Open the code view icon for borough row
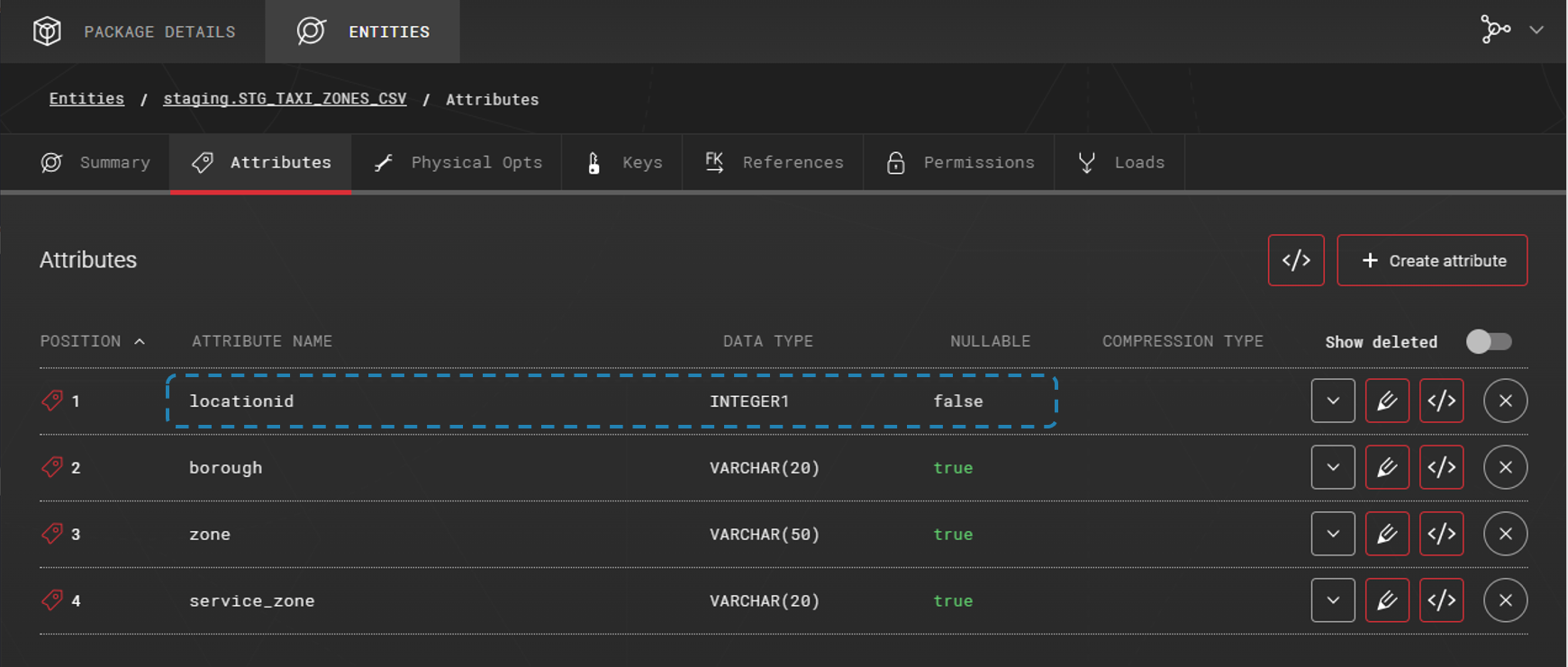 (1441, 467)
